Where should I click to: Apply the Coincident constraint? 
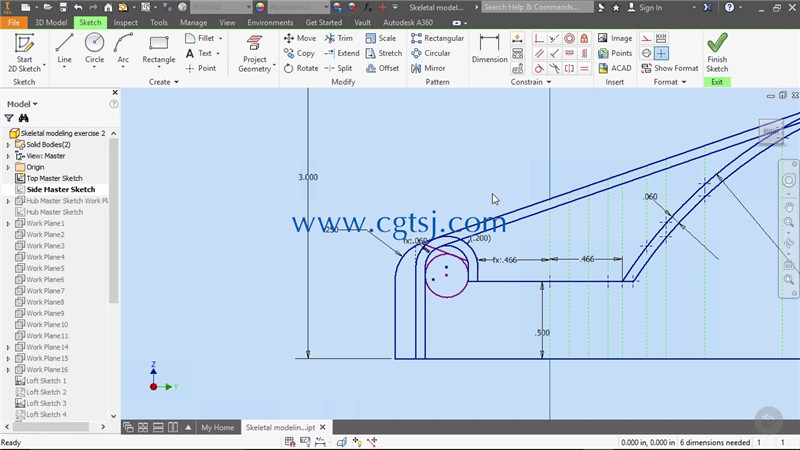pos(538,38)
